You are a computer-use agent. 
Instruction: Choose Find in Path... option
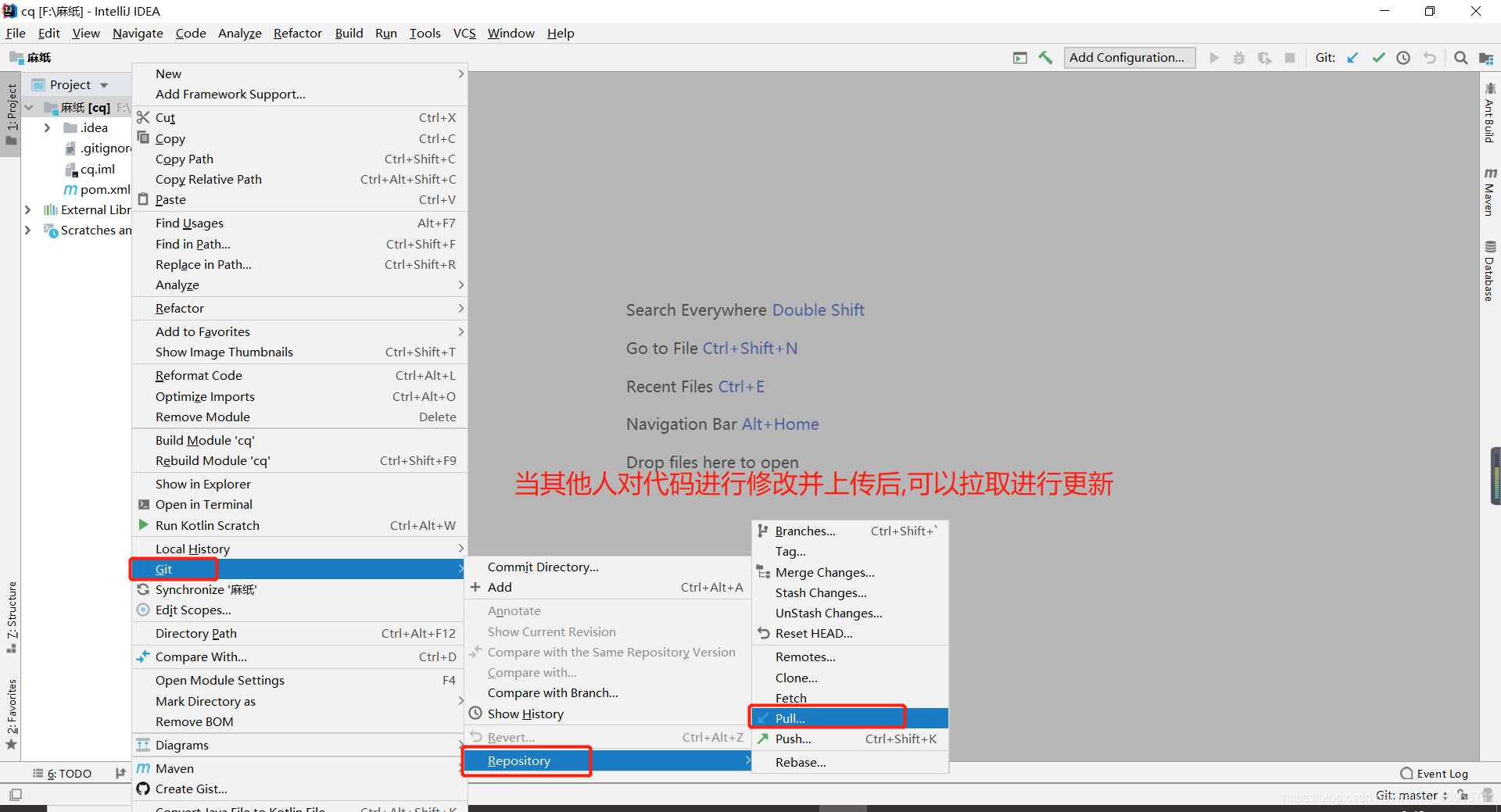(299, 245)
